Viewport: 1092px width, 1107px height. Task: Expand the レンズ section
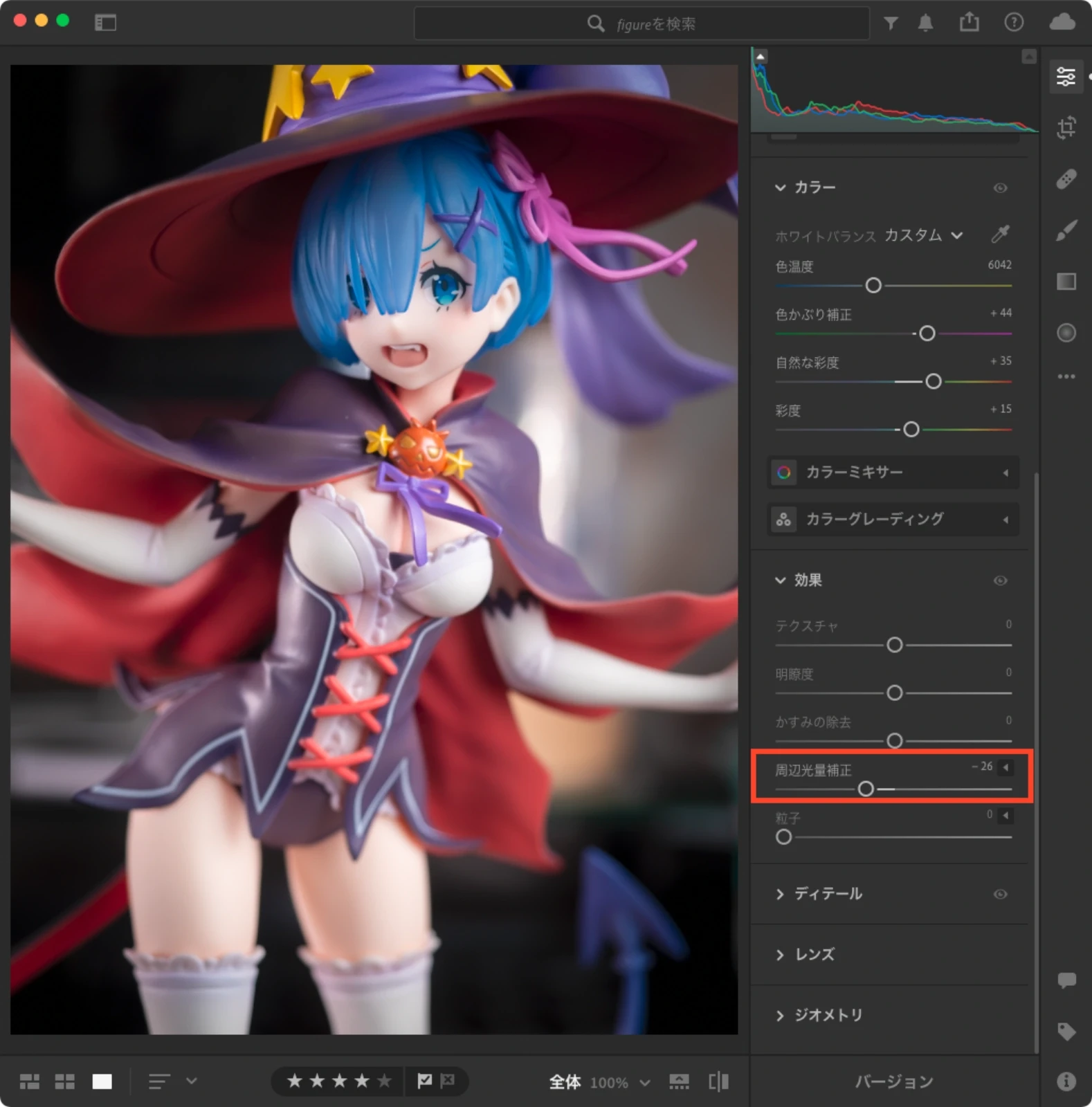click(x=780, y=955)
